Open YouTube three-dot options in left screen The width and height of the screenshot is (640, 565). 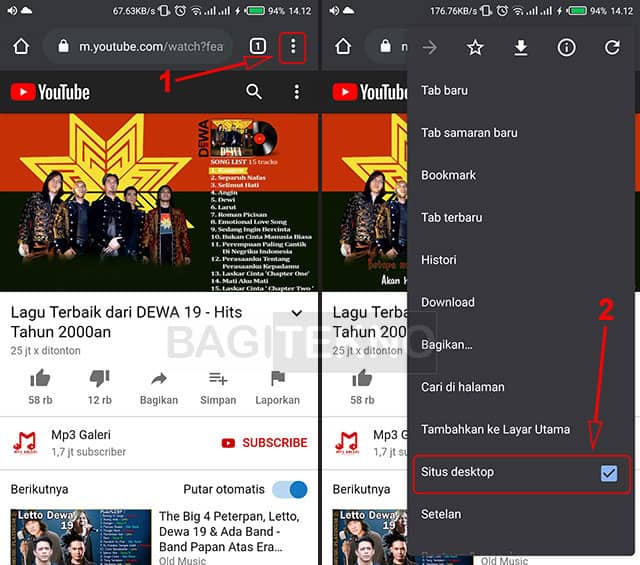point(297,92)
